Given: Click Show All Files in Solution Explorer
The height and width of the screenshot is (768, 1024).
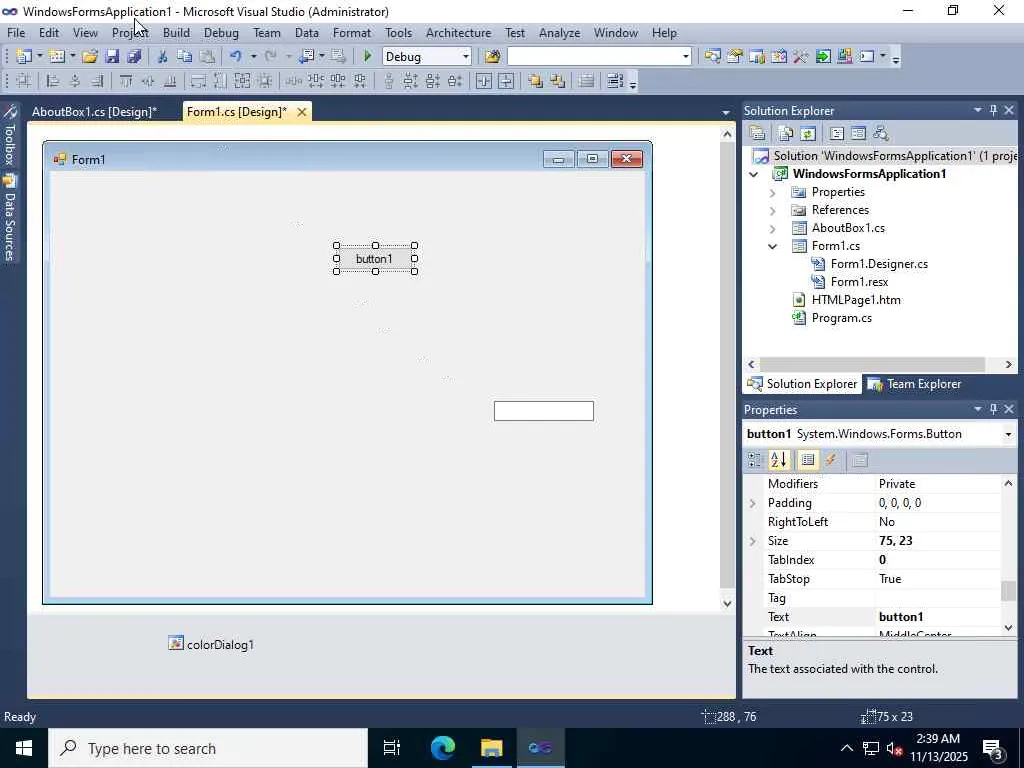Looking at the screenshot, I should pyautogui.click(x=786, y=133).
